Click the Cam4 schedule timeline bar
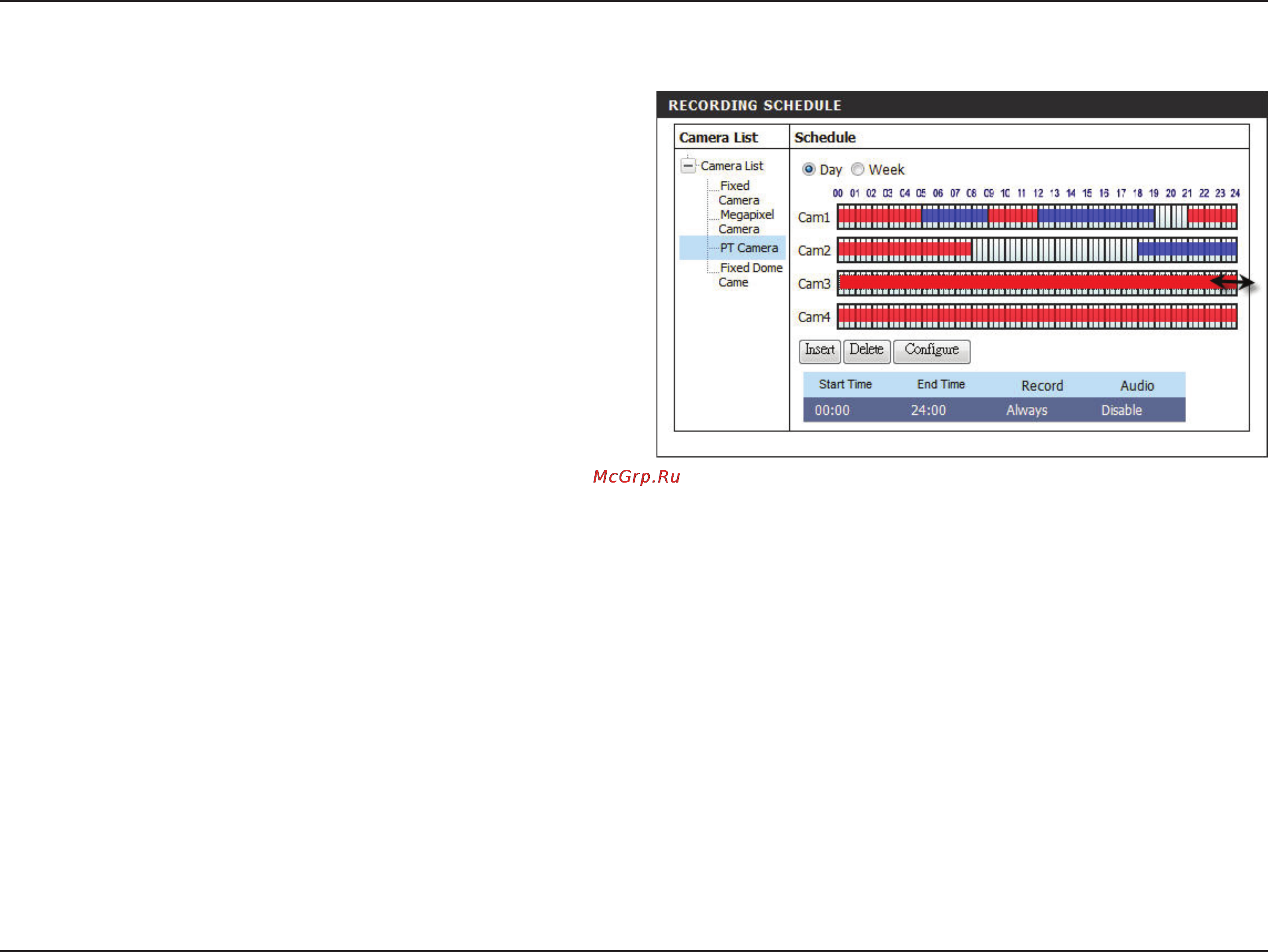 tap(1037, 317)
